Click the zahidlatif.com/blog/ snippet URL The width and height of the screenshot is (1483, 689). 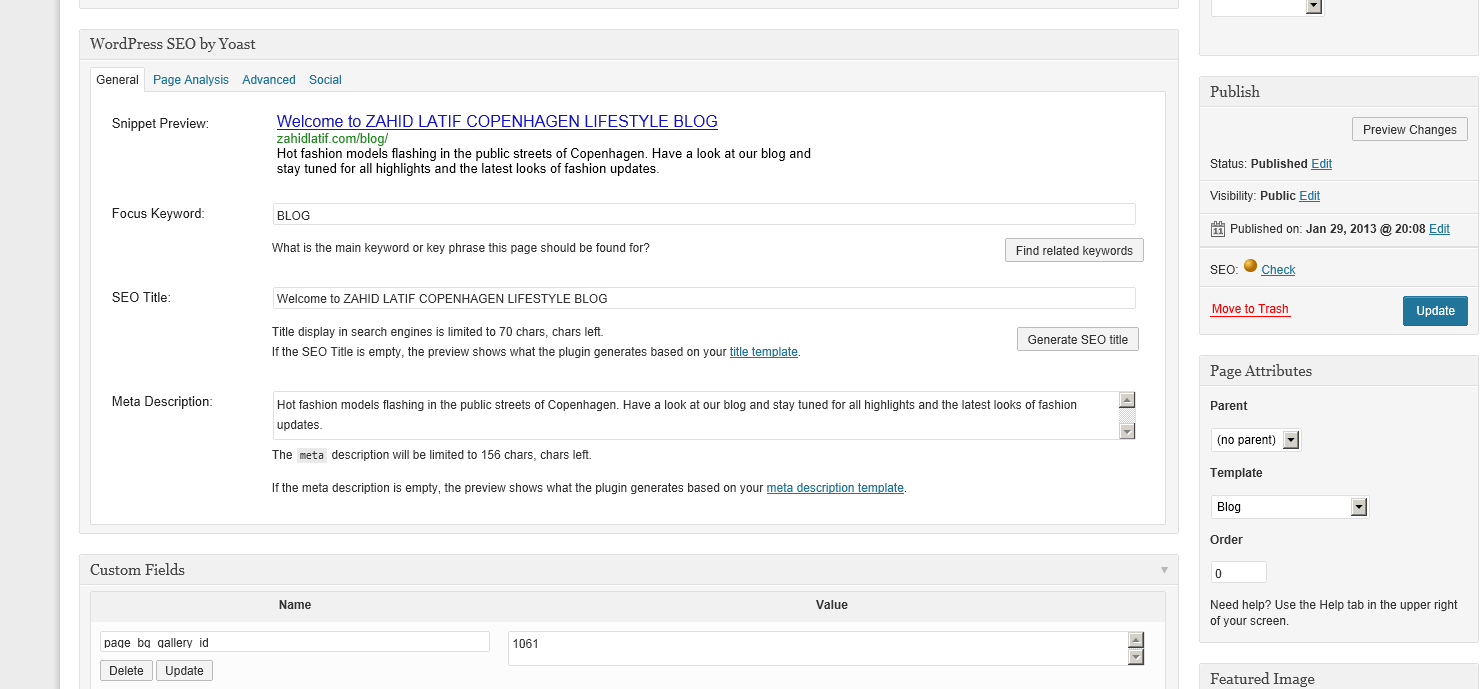332,139
